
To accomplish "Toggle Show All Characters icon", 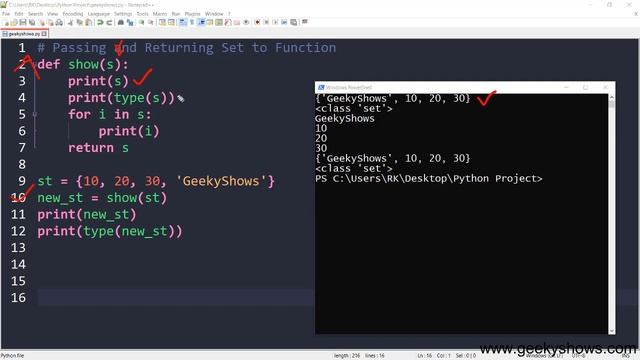I will [x=192, y=22].
